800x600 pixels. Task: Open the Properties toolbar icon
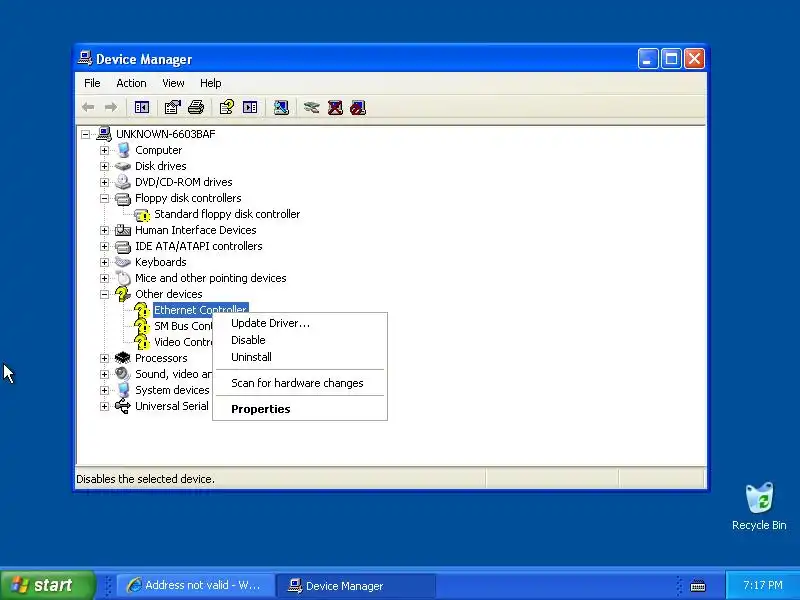click(172, 107)
